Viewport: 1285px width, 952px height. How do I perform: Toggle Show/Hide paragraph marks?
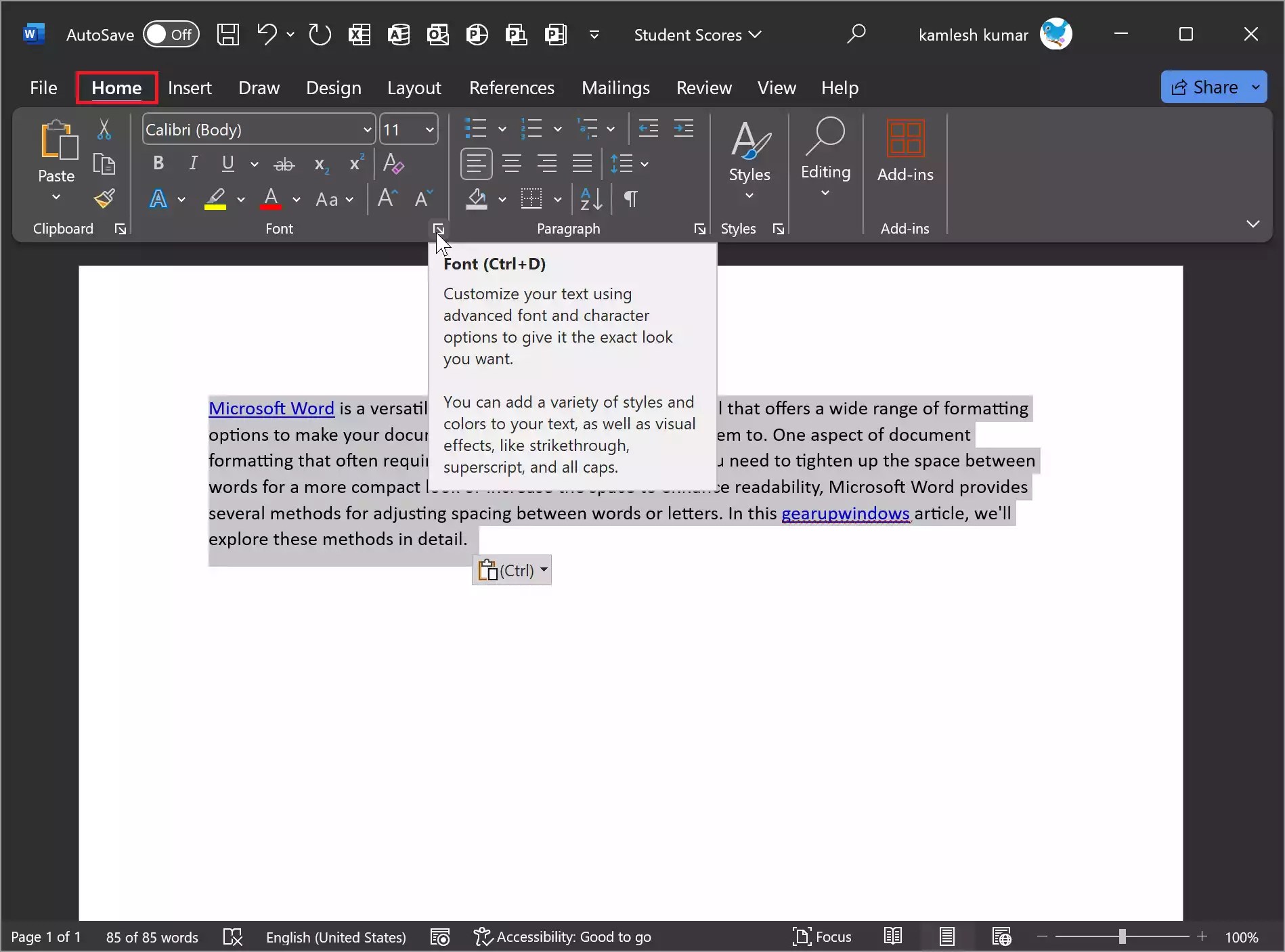tap(630, 198)
